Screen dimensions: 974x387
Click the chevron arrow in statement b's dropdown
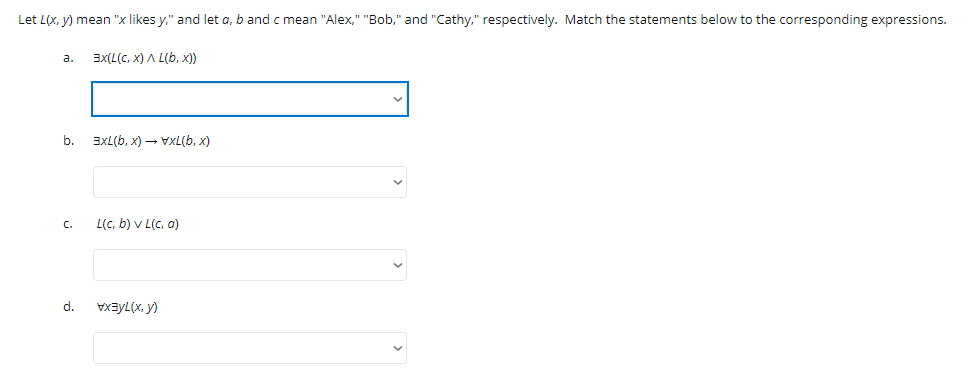point(398,182)
